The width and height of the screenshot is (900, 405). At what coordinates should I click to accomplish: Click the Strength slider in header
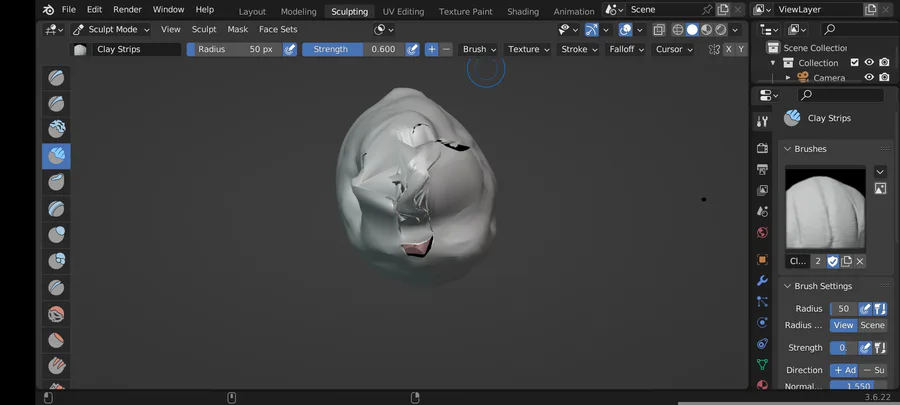[352, 49]
